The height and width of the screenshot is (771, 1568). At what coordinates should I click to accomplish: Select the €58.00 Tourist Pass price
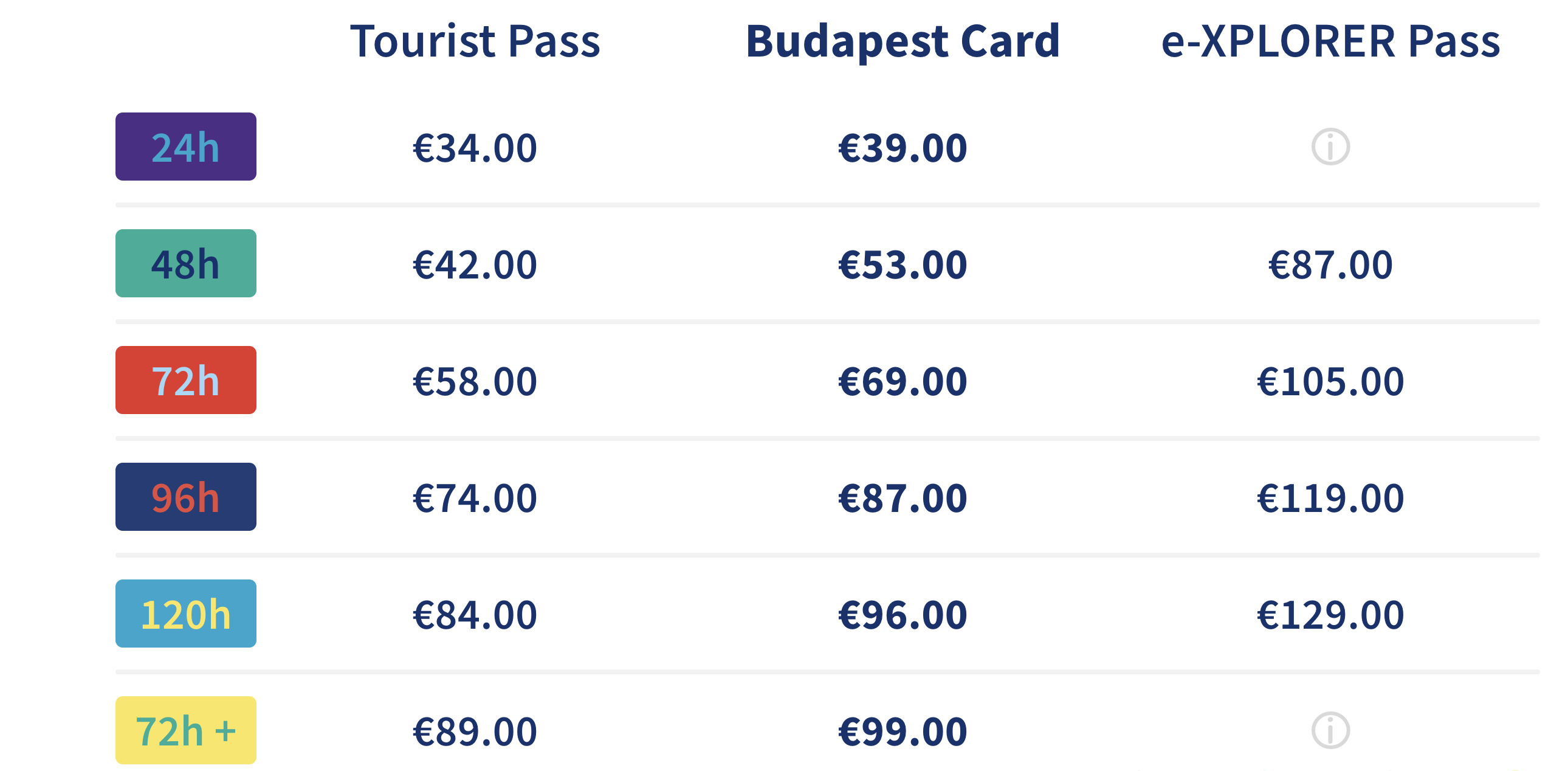click(x=475, y=382)
